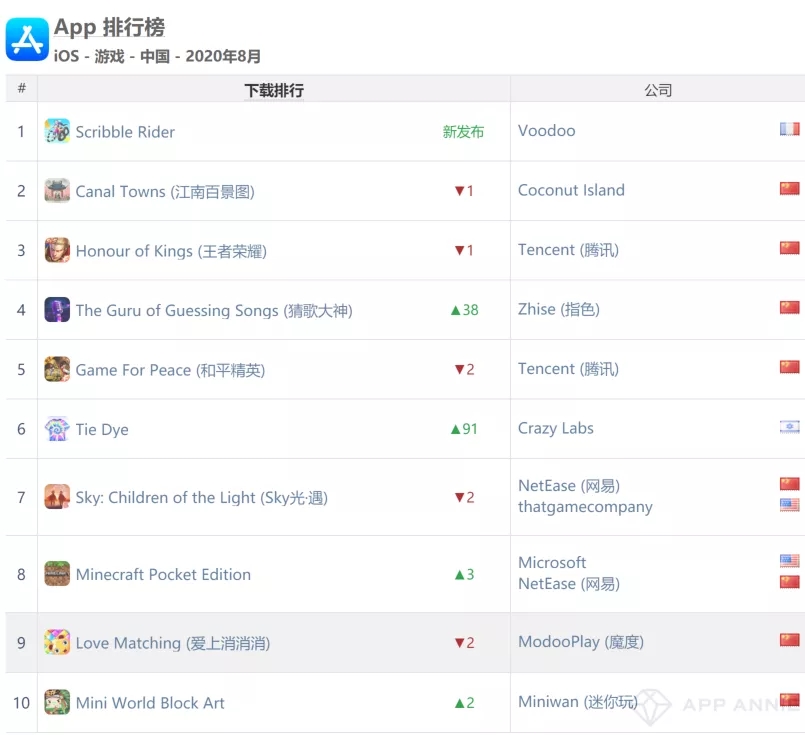Click The Guru of Guessing Songs icon

click(57, 310)
